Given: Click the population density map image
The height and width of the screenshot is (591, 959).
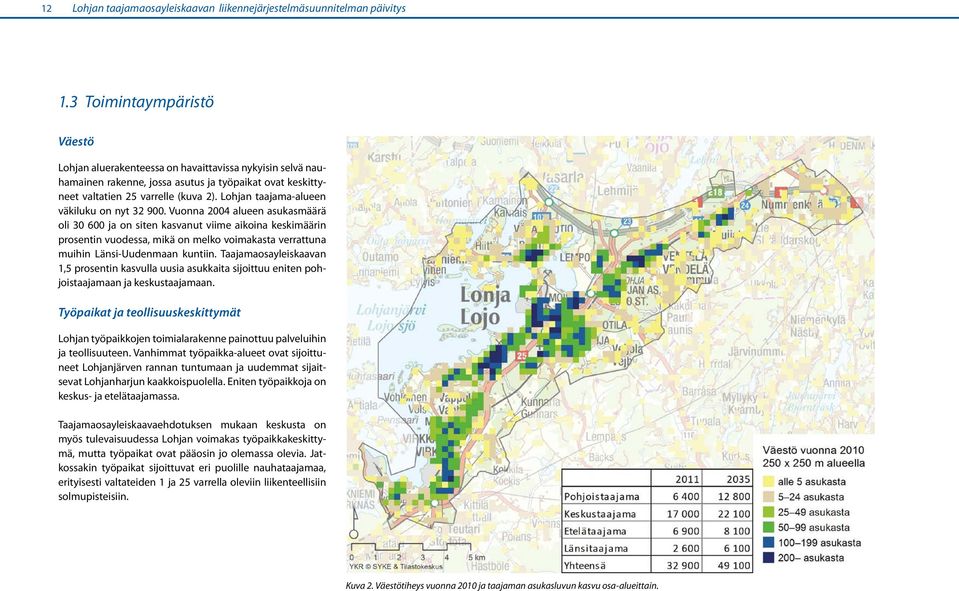Looking at the screenshot, I should [610, 355].
